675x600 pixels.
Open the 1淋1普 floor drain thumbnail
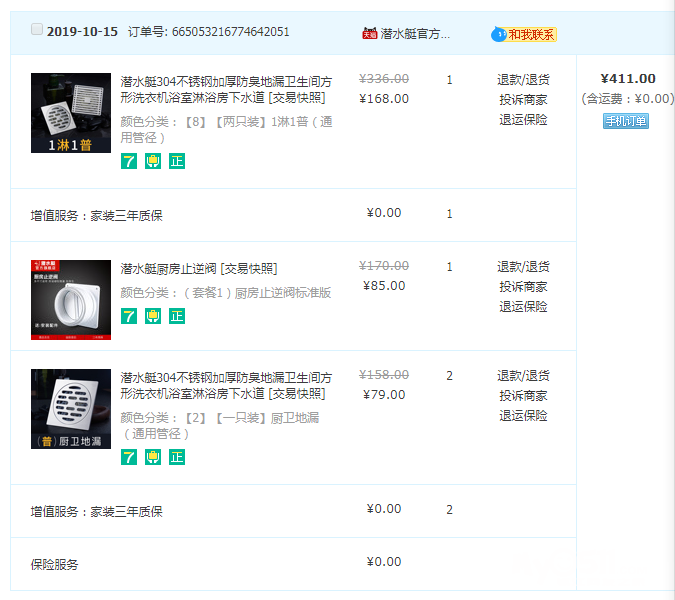click(x=71, y=113)
